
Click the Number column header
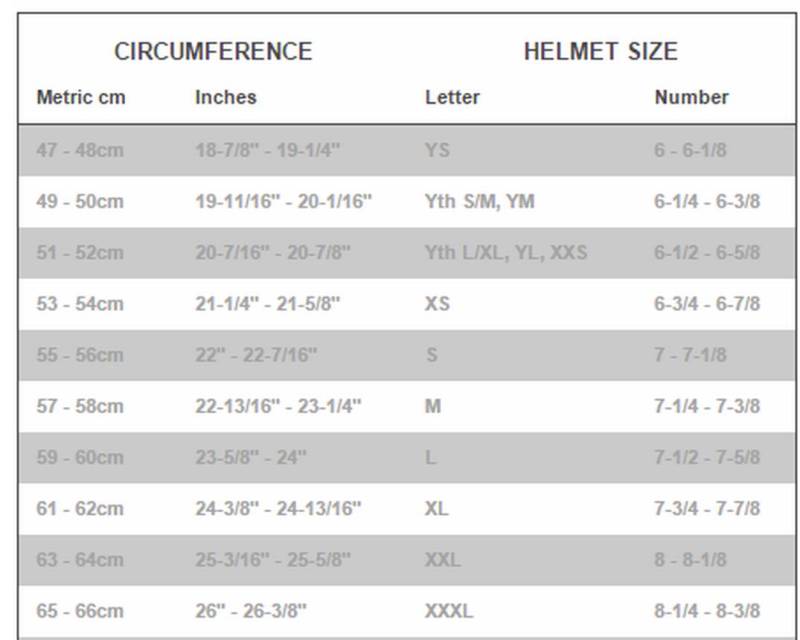(691, 98)
